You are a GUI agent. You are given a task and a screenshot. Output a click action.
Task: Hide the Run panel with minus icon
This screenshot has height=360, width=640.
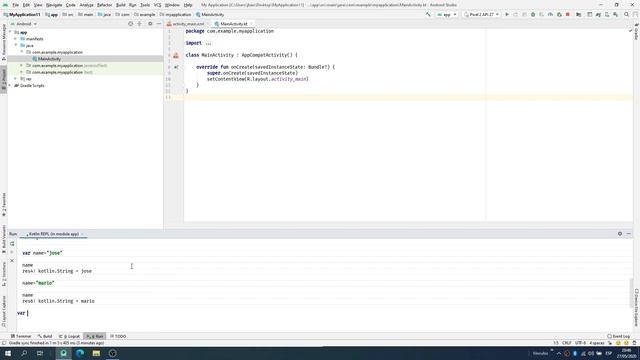(629, 234)
